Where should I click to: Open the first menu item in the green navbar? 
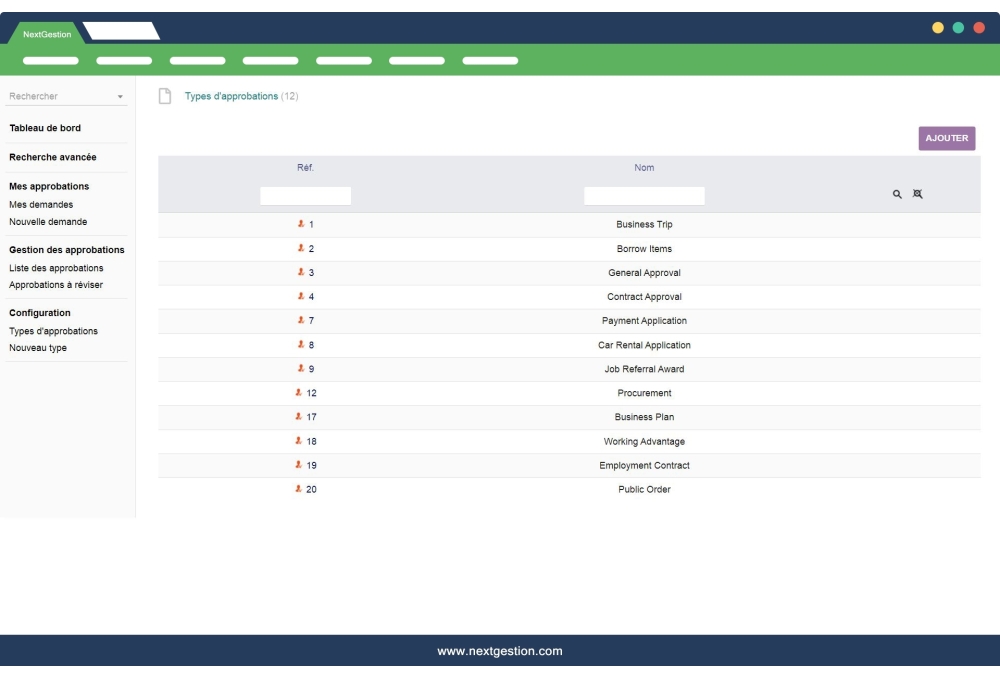pyautogui.click(x=52, y=60)
